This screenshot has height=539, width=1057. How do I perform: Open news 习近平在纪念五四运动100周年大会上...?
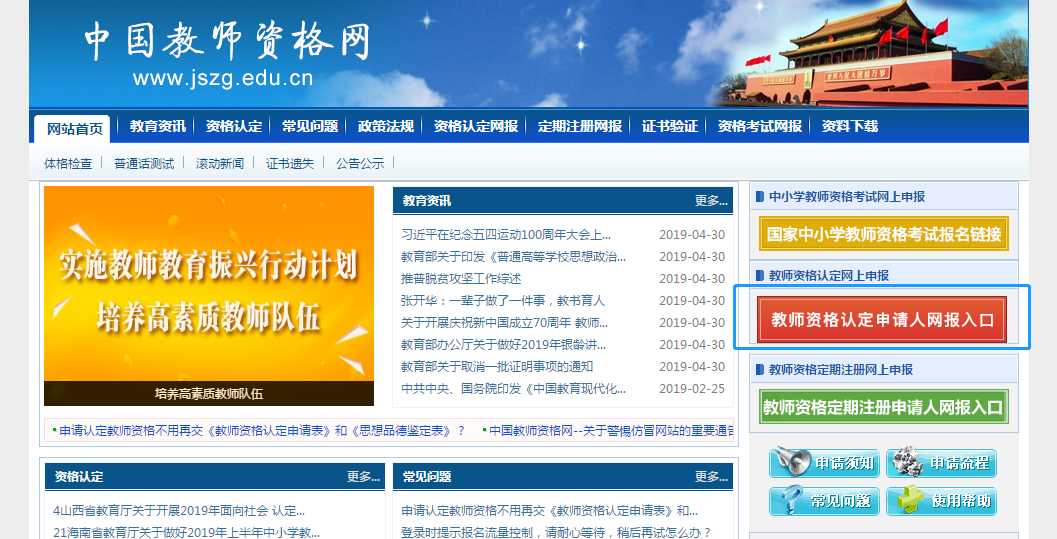coord(506,234)
